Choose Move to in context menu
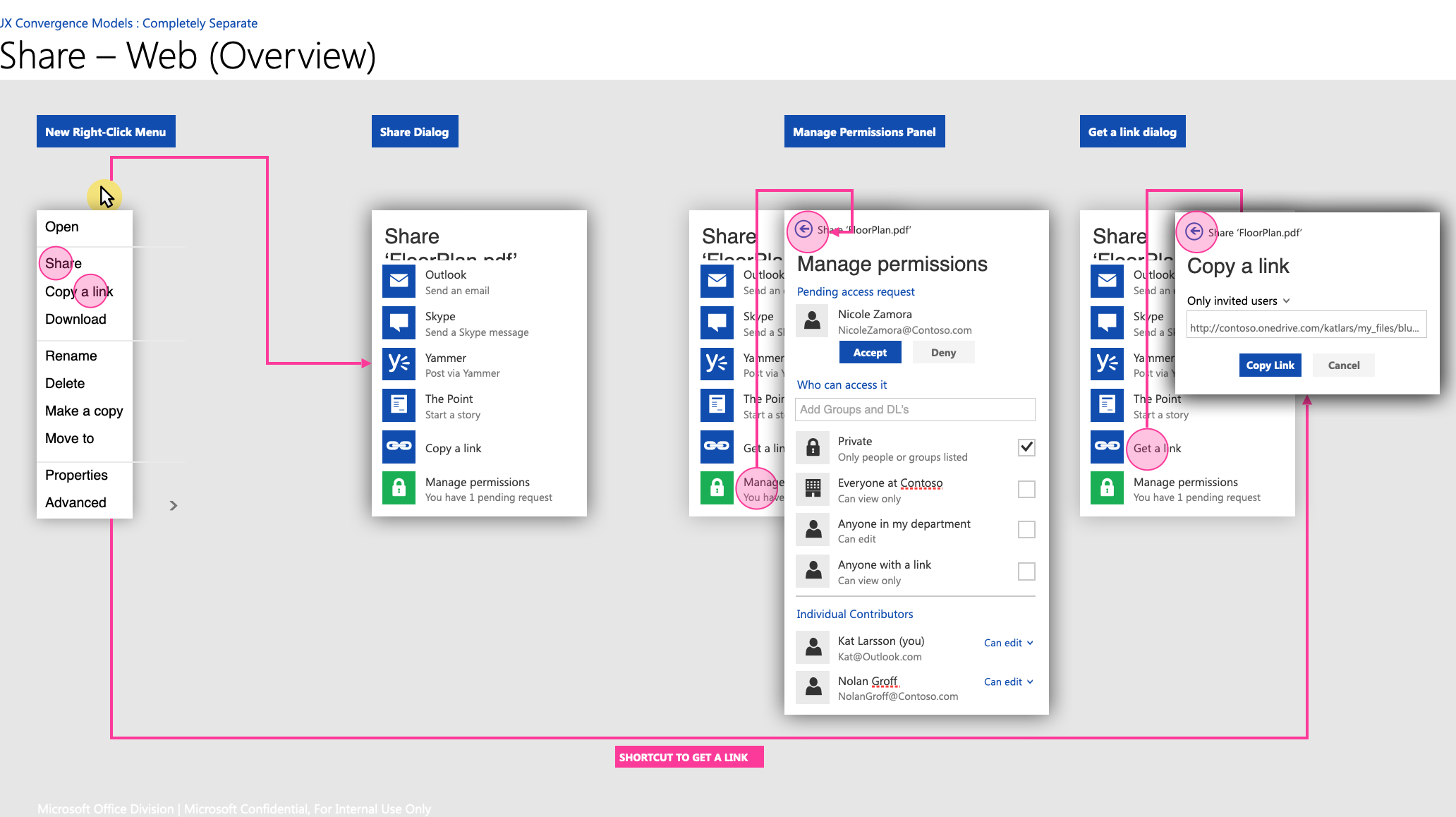 (x=69, y=438)
